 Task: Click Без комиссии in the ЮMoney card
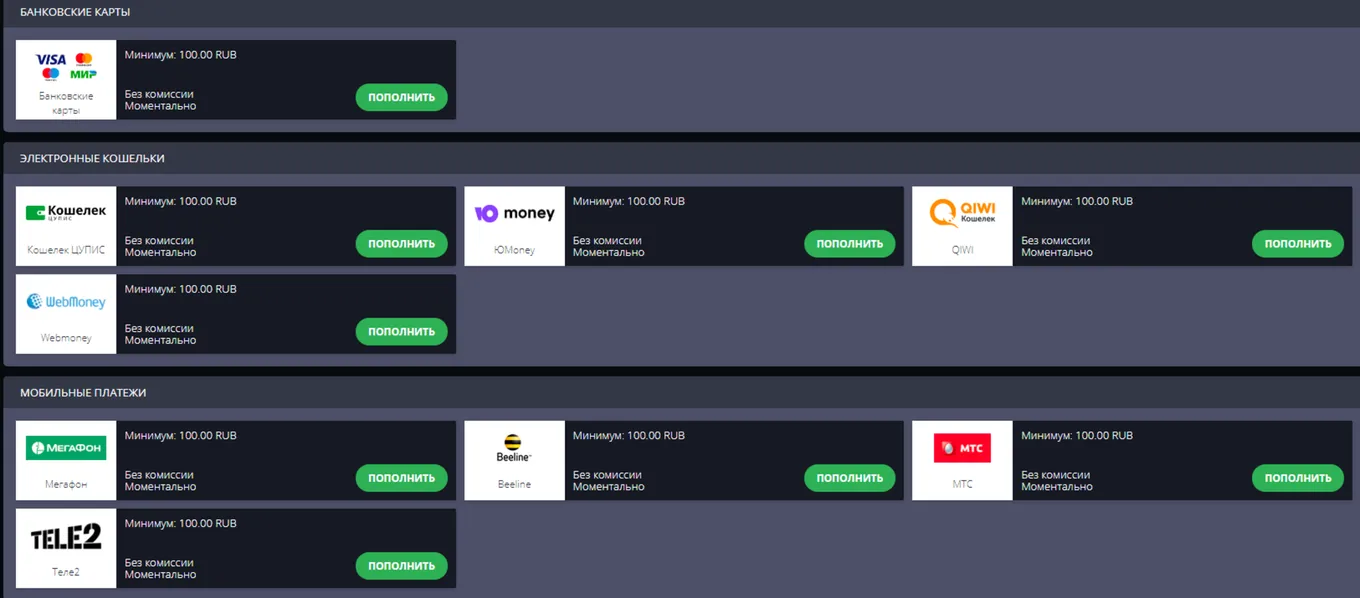[x=608, y=240]
